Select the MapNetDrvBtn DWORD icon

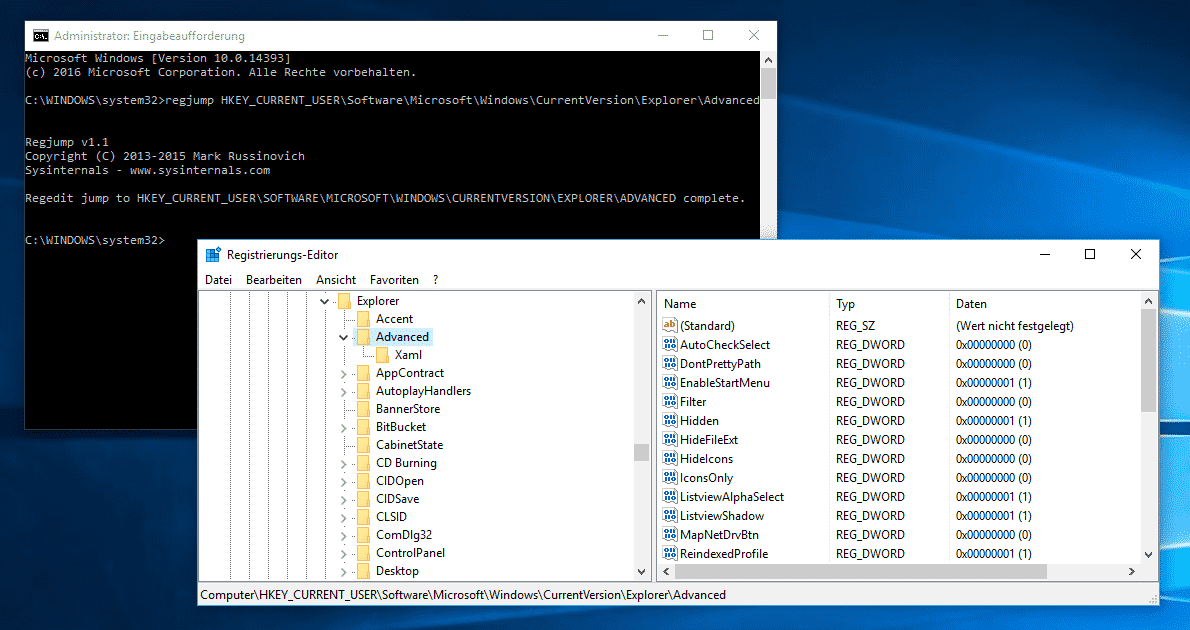click(x=669, y=534)
